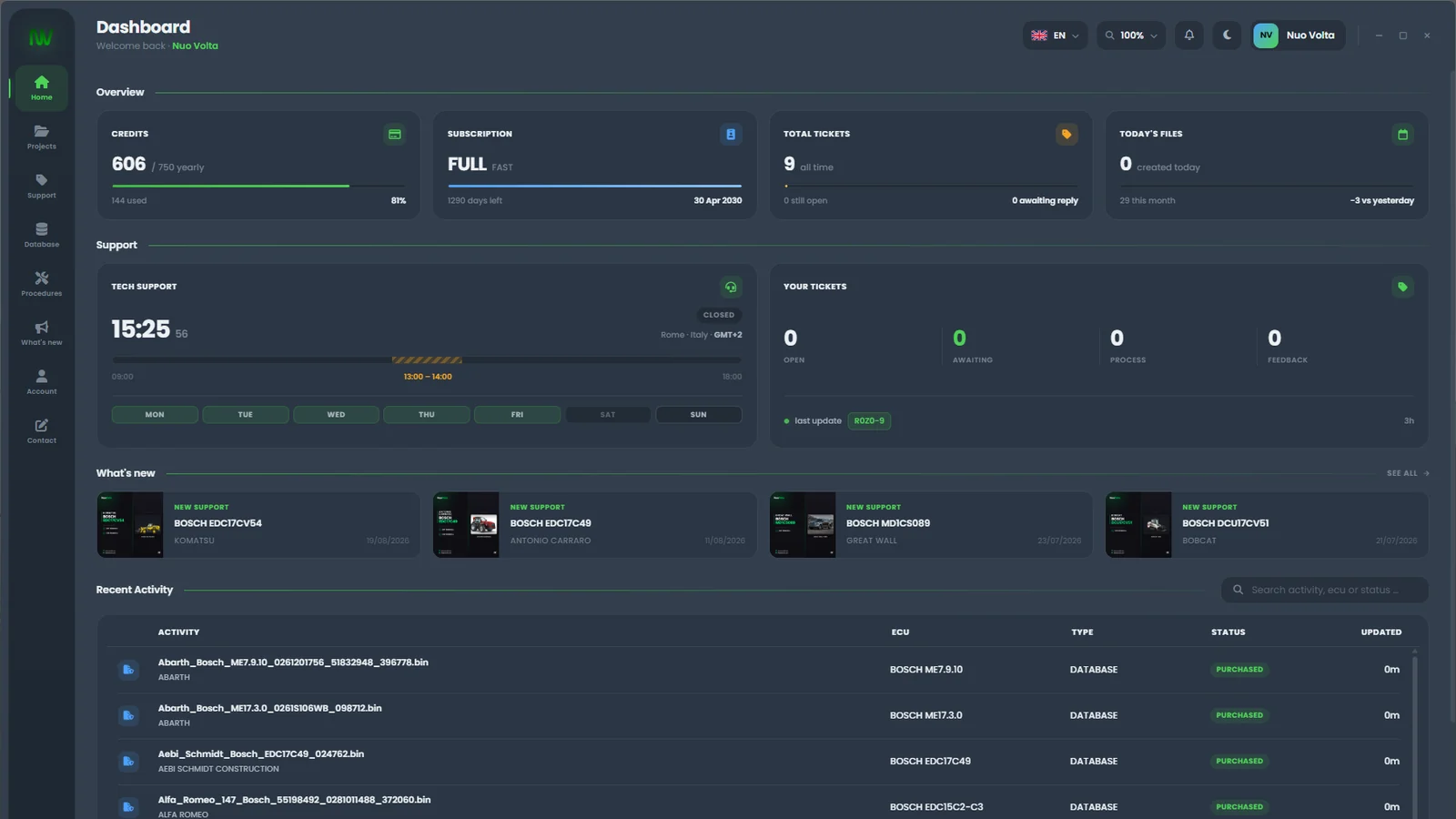Click PURCHASED status for BOSCH ME7.9.10 row

(x=1239, y=670)
